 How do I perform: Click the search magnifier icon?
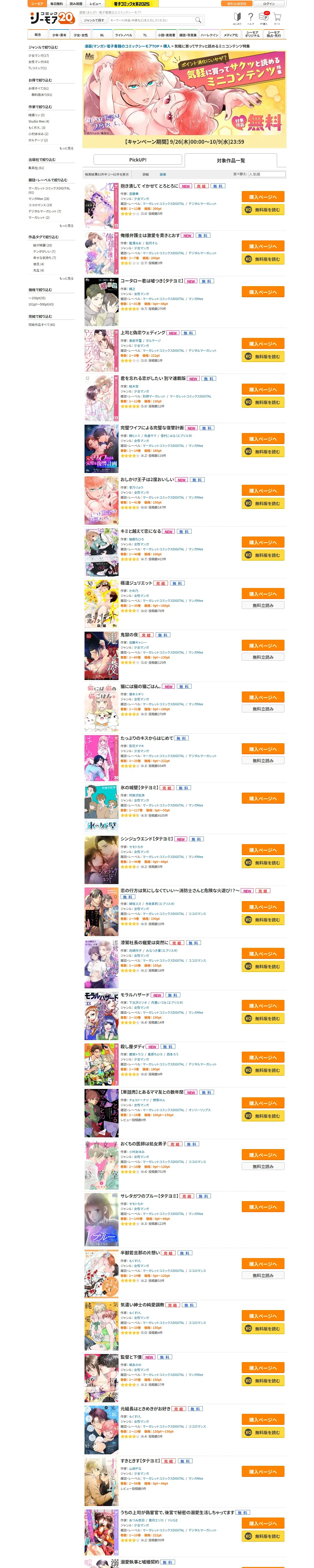[198, 20]
